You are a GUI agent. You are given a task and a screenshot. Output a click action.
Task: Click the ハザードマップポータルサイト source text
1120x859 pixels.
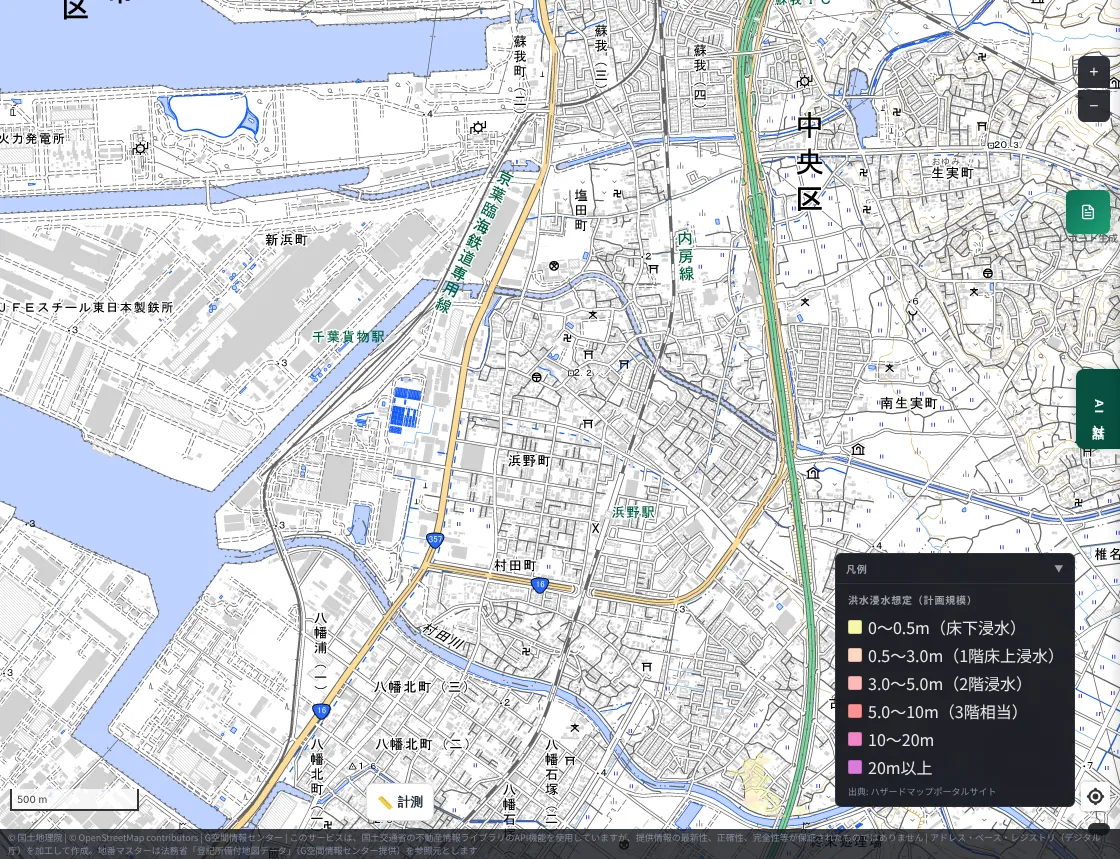click(933, 792)
